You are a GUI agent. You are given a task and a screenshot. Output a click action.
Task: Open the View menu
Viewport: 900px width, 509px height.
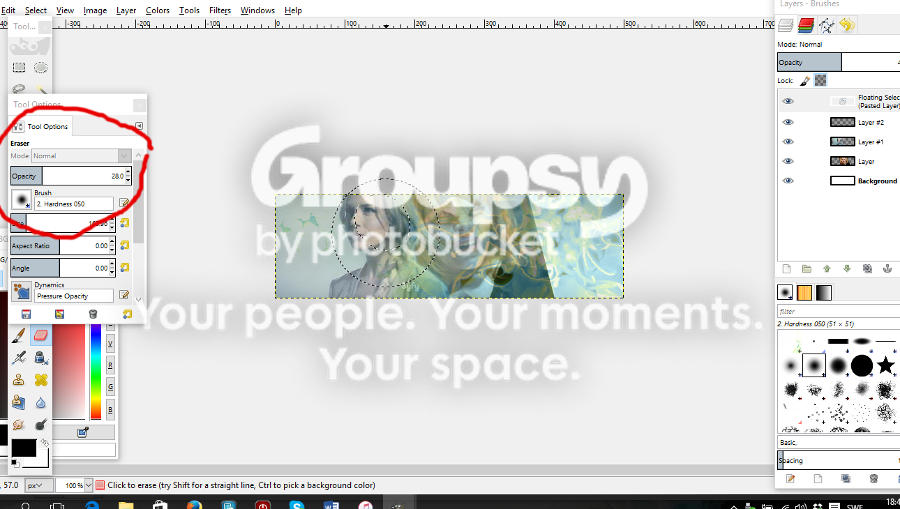65,10
